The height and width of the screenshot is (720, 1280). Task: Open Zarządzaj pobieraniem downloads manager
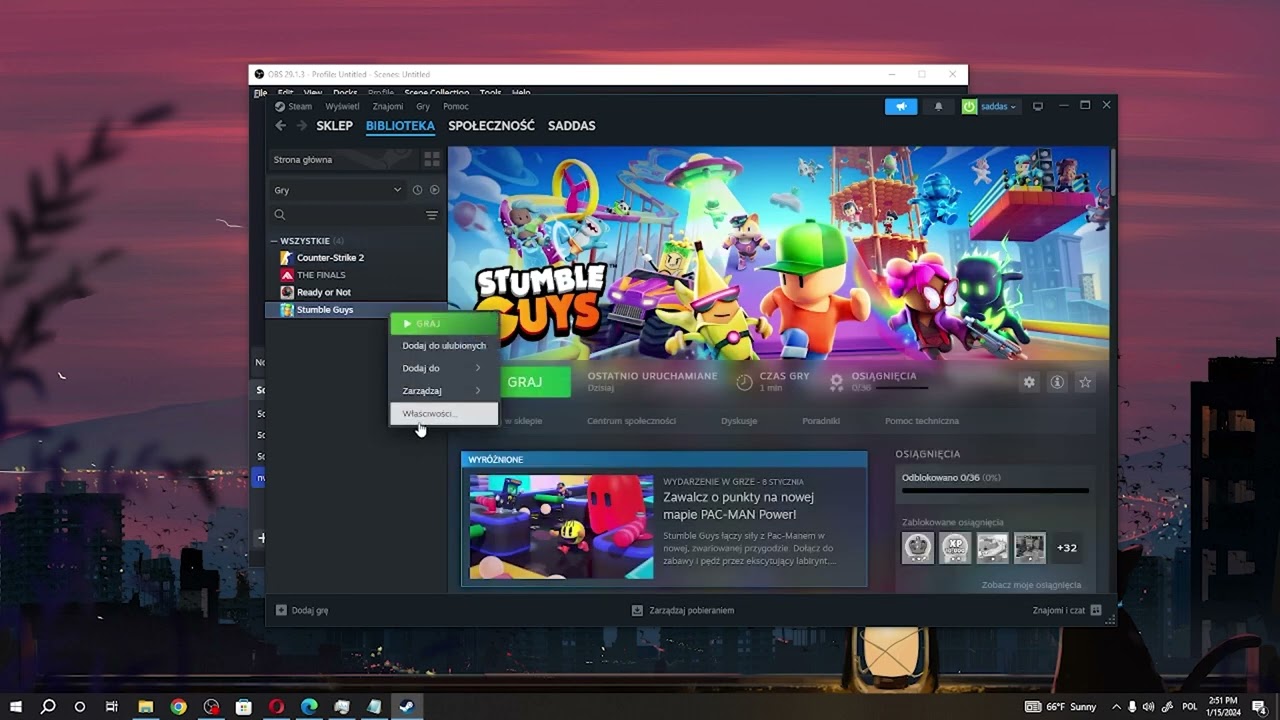pyautogui.click(x=683, y=610)
